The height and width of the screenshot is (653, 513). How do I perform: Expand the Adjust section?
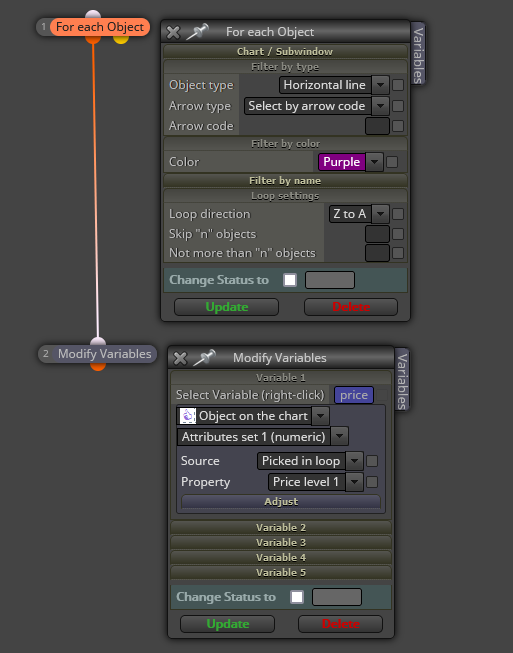tap(281, 501)
